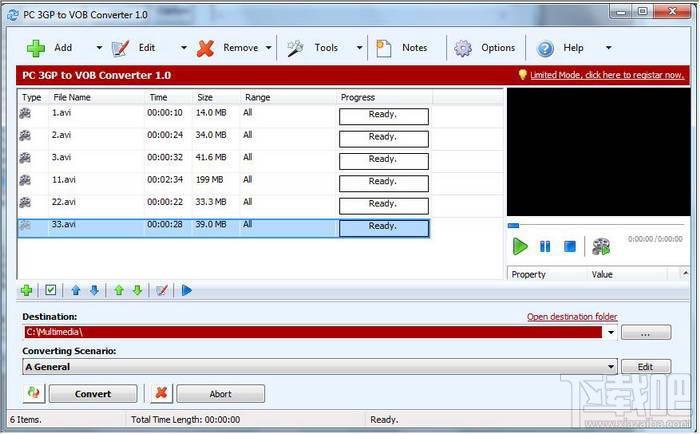Click the Ready progress bar for 22.avi
Viewport: 700px width, 434px height.
384,206
